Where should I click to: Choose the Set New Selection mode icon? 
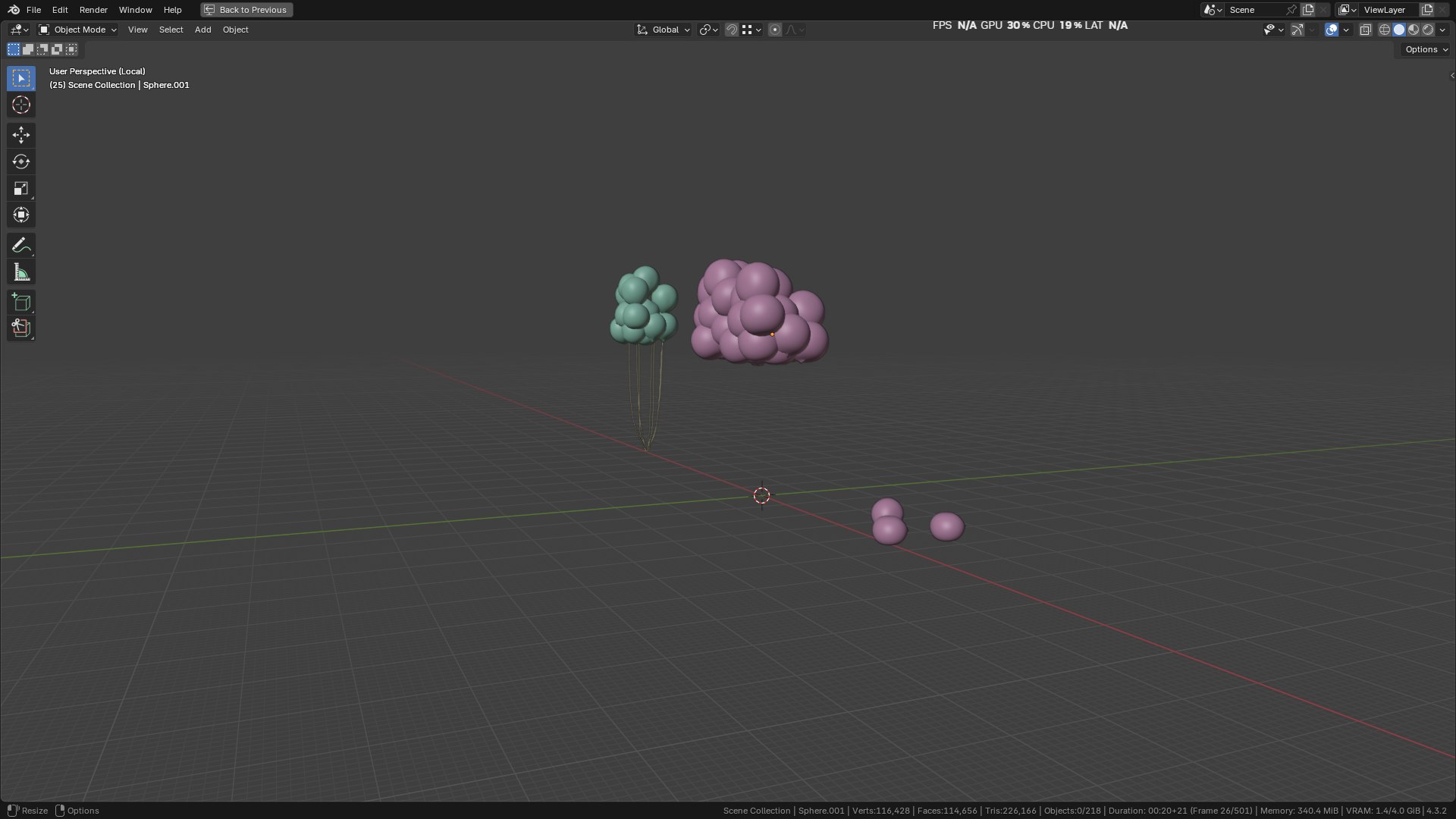click(14, 49)
